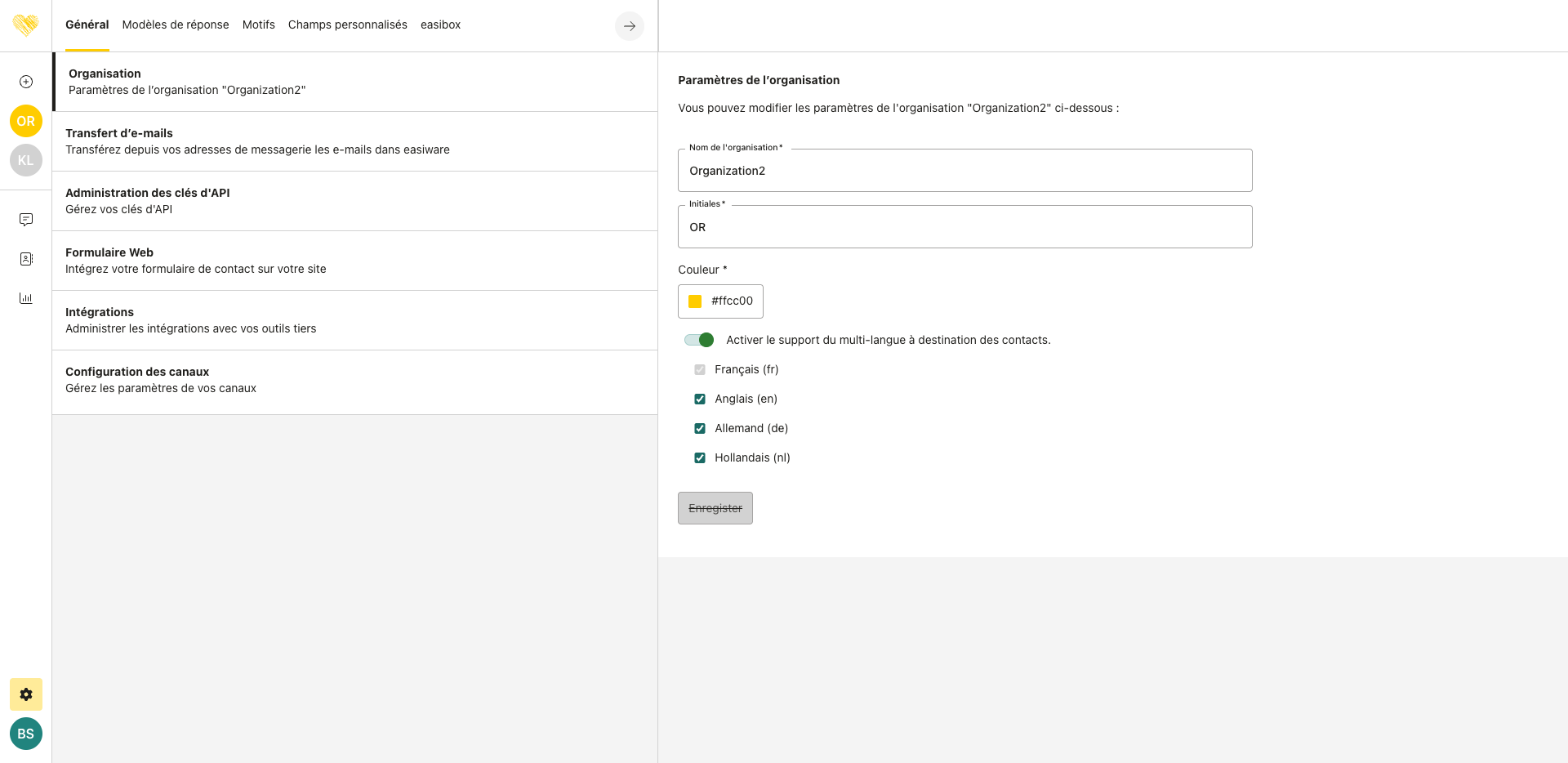Open the statistics bar chart icon
The width and height of the screenshot is (1568, 763).
pyautogui.click(x=26, y=298)
